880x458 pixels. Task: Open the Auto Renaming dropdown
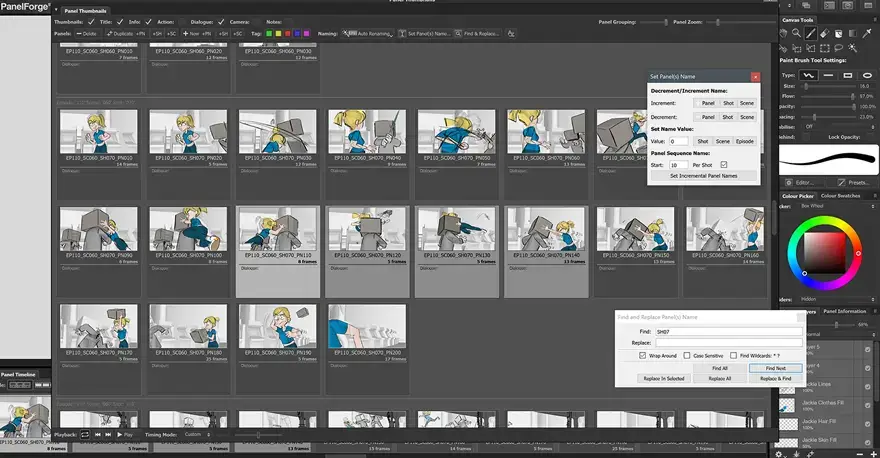368,34
